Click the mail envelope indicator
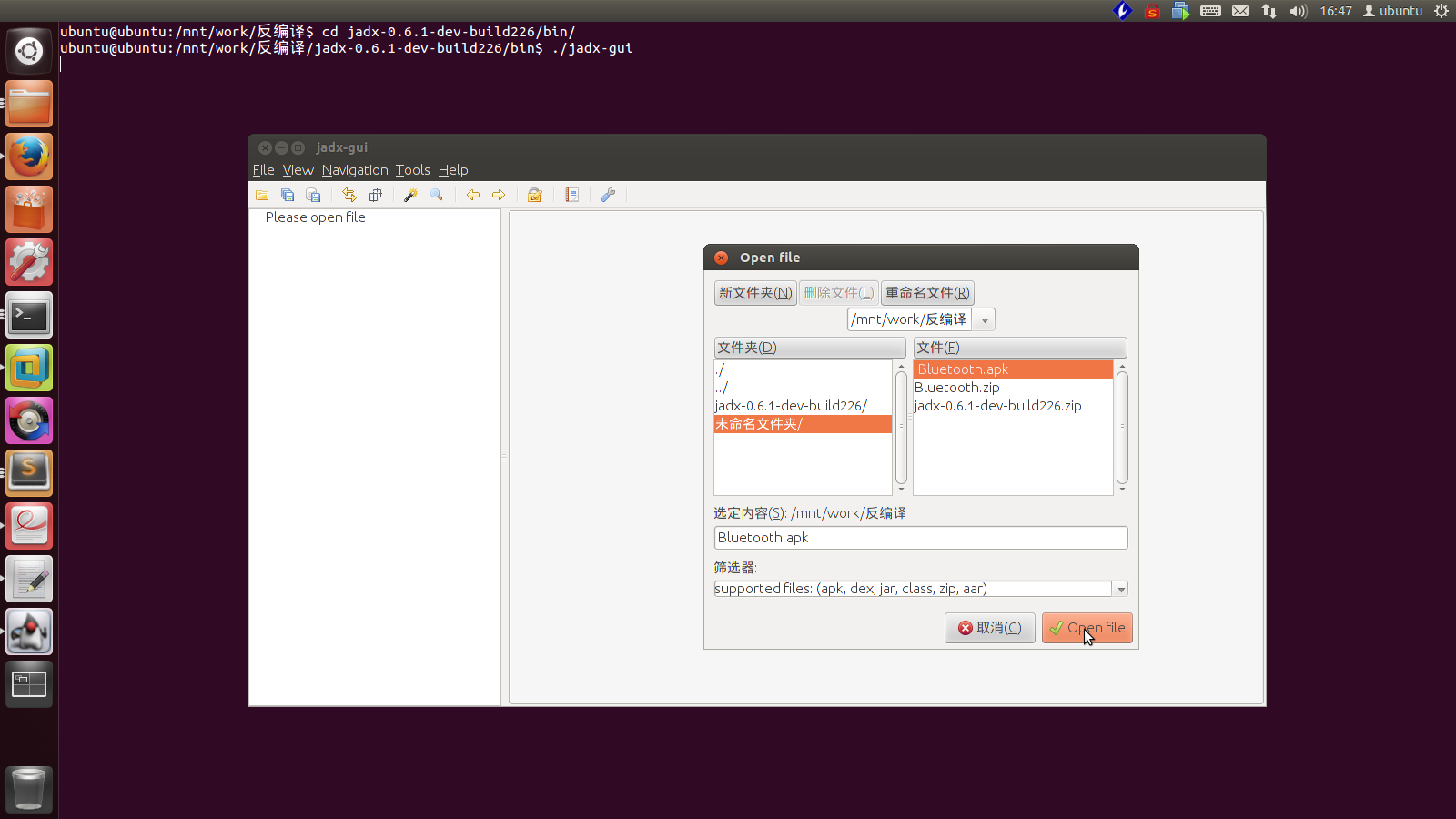 pyautogui.click(x=1240, y=11)
